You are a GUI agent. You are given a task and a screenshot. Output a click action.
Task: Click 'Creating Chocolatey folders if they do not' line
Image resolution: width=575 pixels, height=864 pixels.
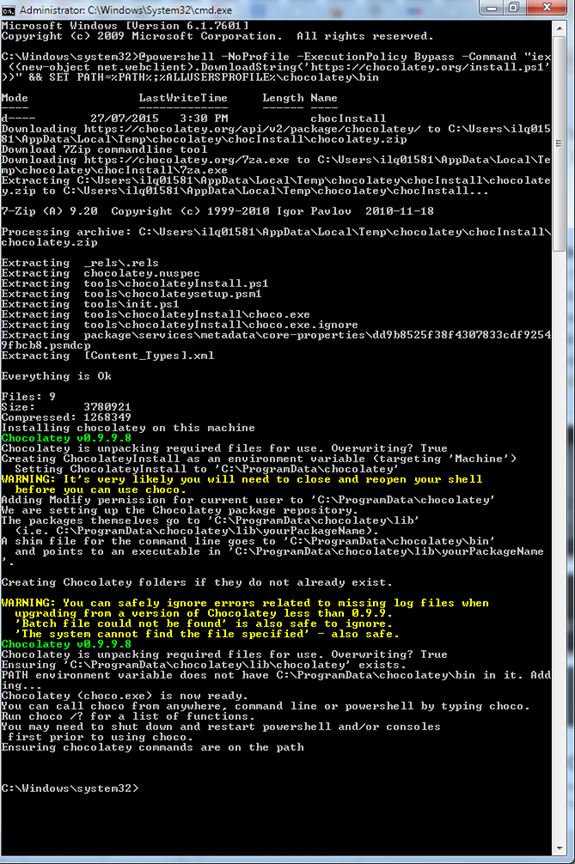tap(197, 582)
